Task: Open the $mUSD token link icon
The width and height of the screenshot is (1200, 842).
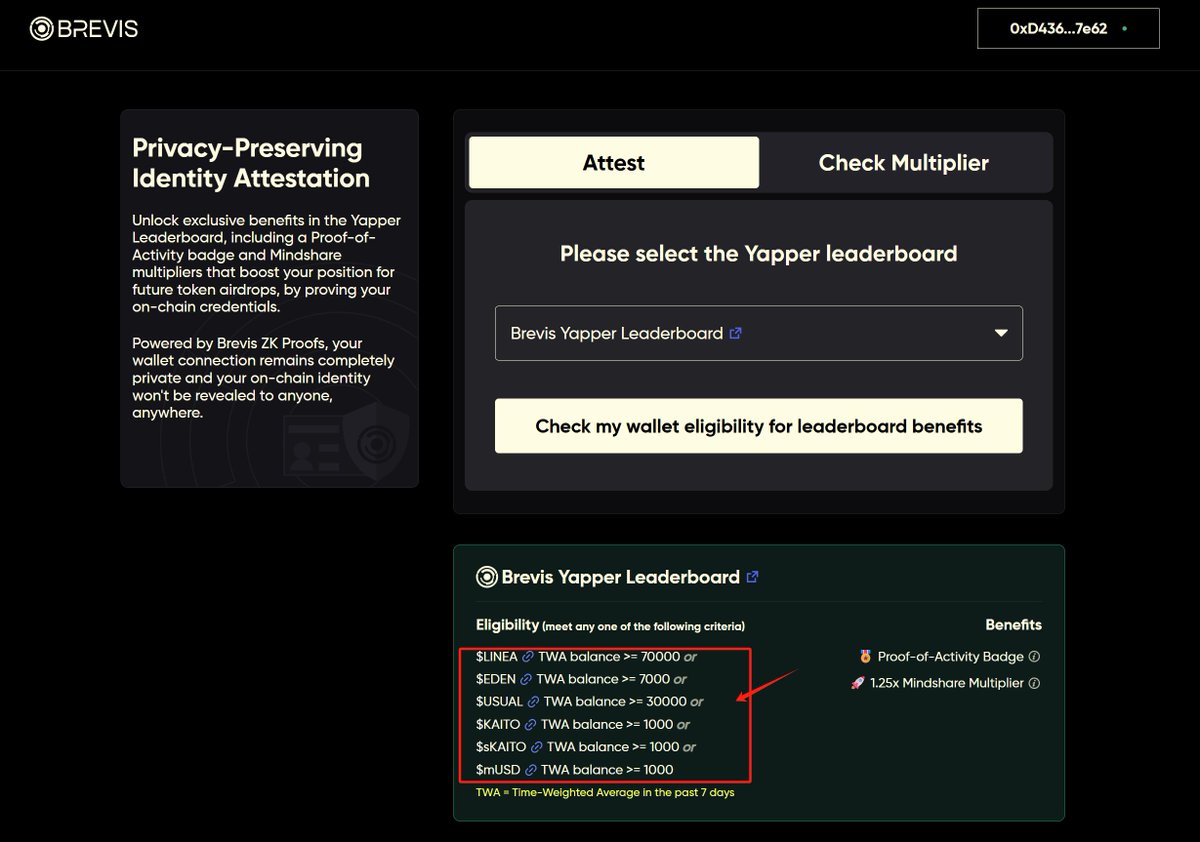Action: click(x=531, y=770)
